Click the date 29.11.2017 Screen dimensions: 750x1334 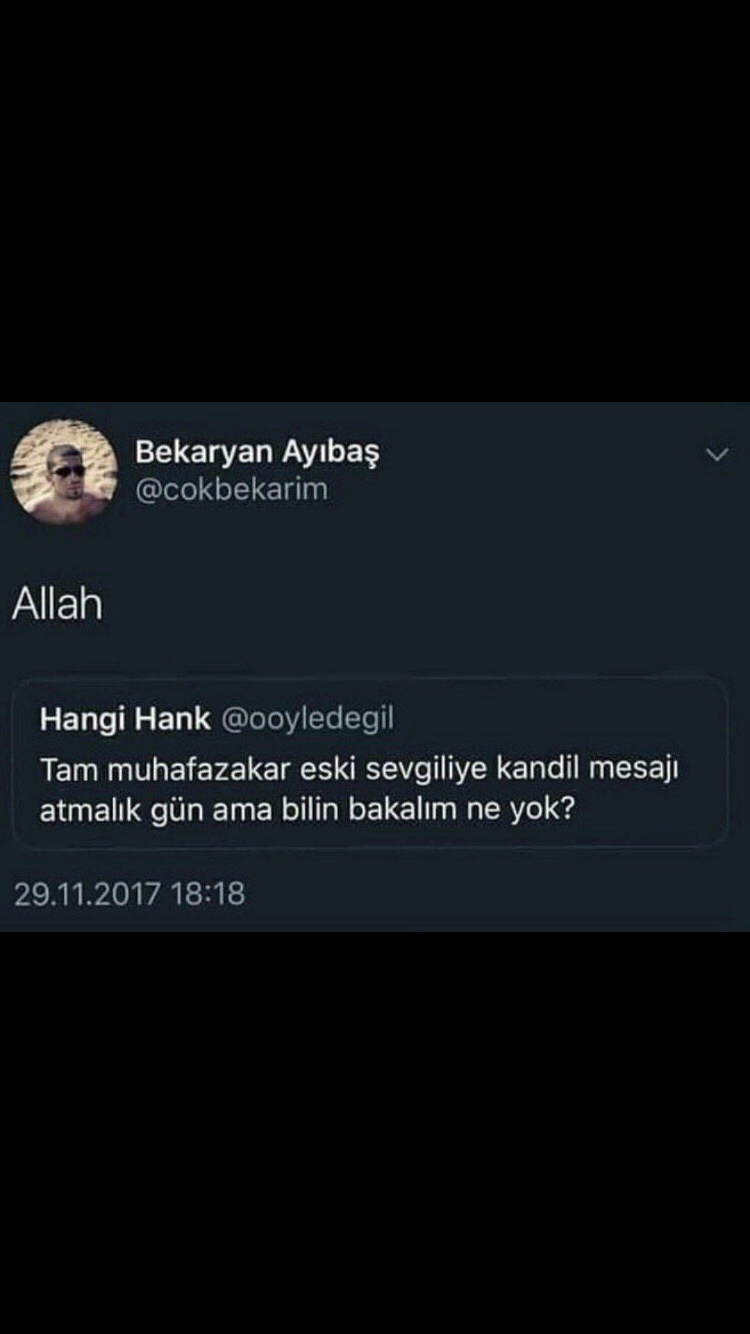(x=87, y=893)
